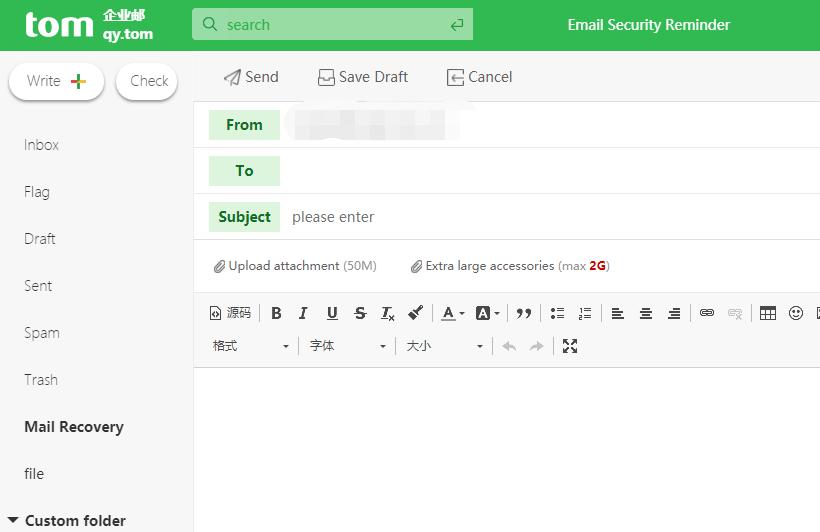Click the Send button
This screenshot has width=820, height=532.
(251, 77)
